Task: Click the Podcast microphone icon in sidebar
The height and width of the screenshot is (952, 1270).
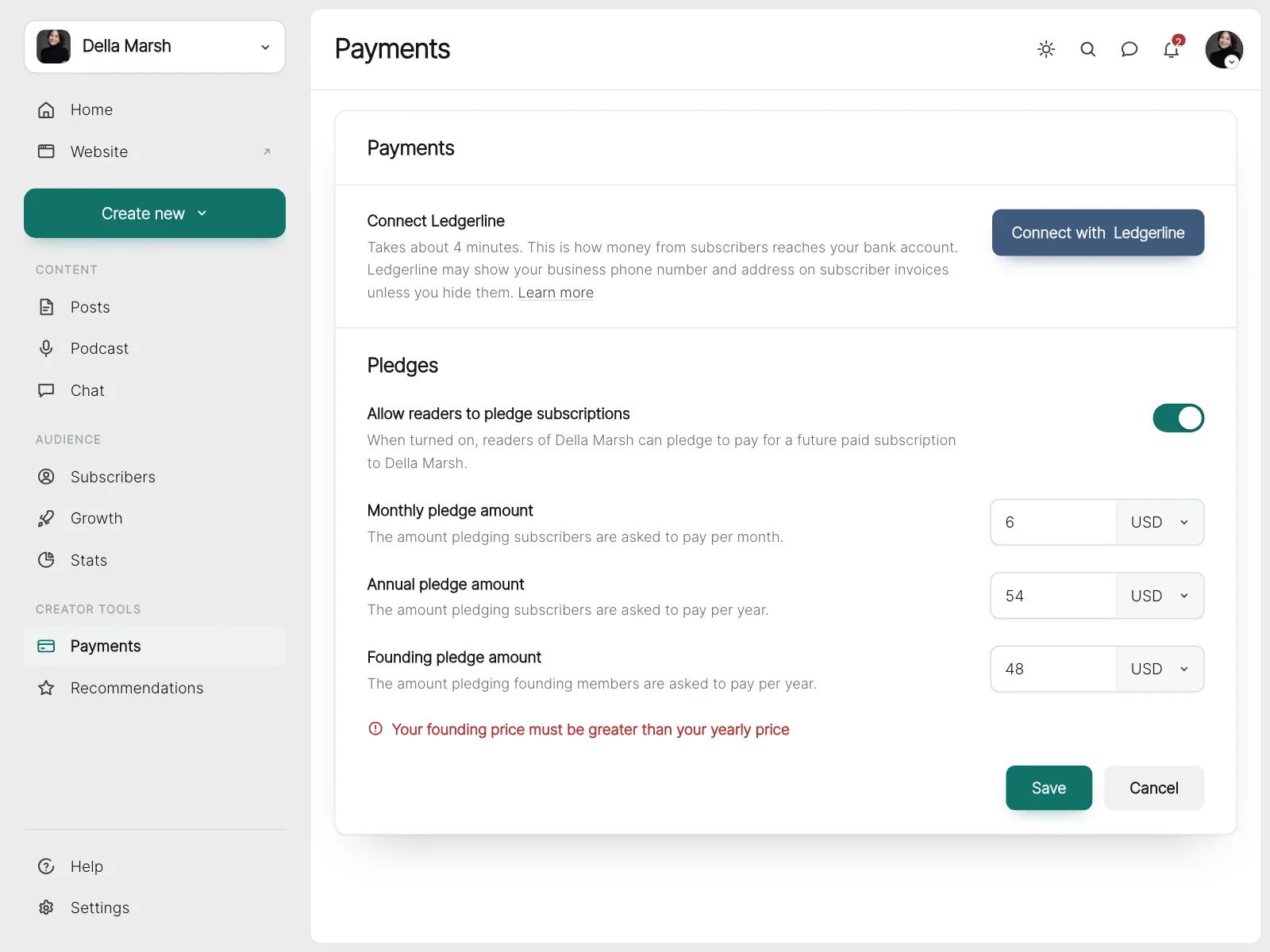Action: pos(46,348)
